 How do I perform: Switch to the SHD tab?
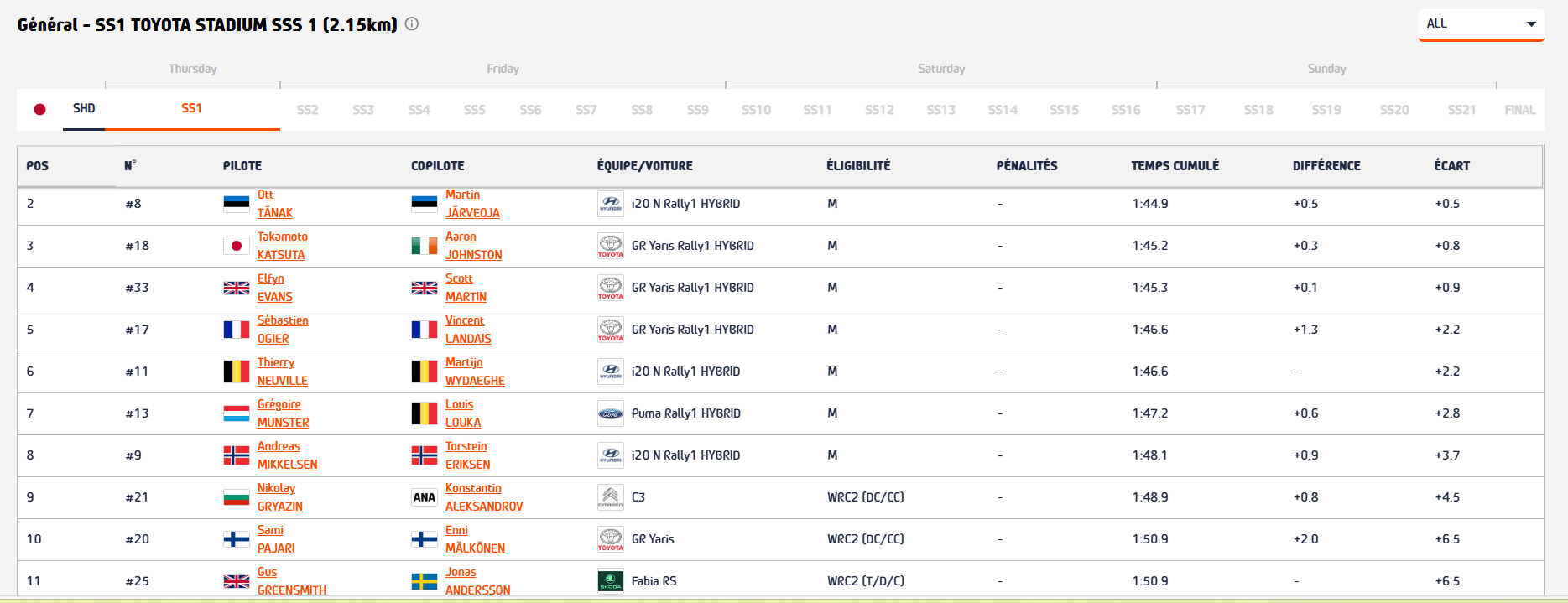(84, 108)
